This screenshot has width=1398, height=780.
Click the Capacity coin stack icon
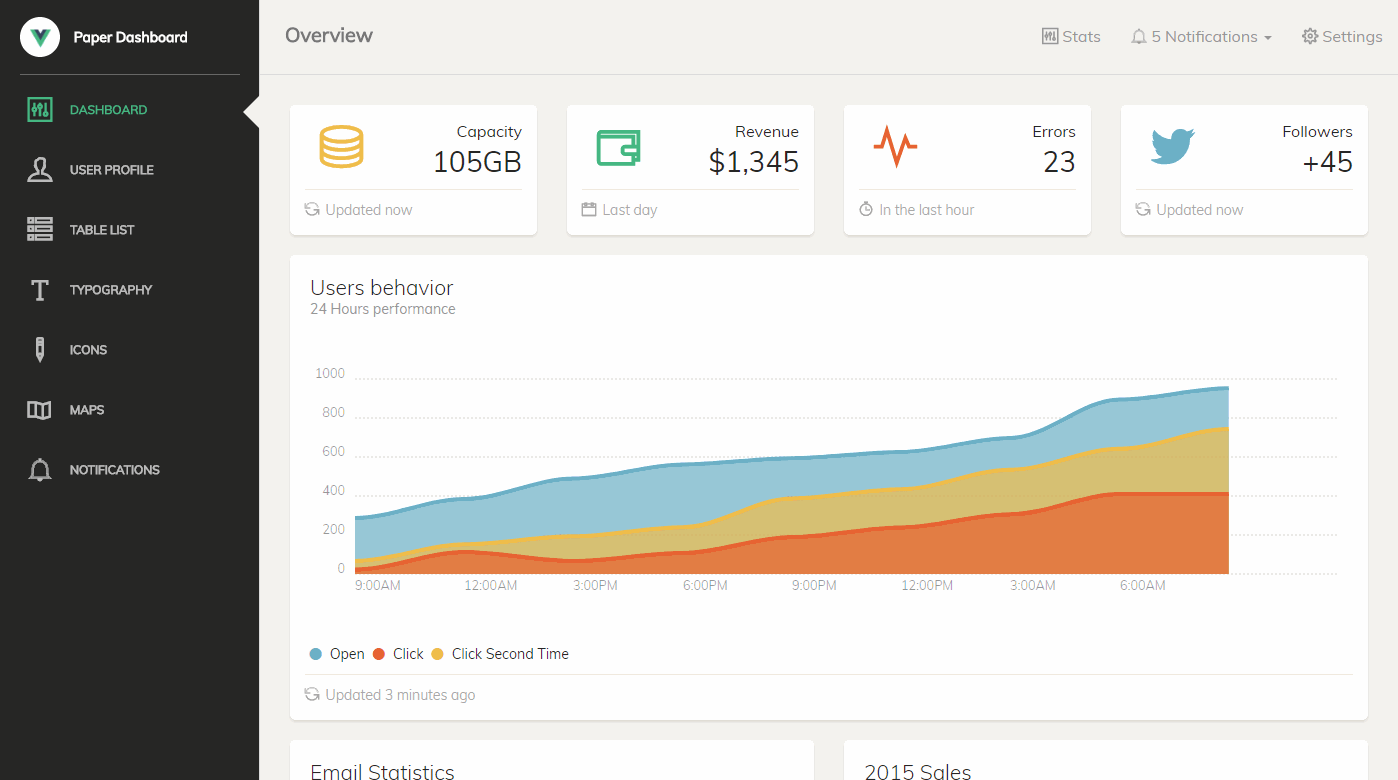[x=341, y=146]
